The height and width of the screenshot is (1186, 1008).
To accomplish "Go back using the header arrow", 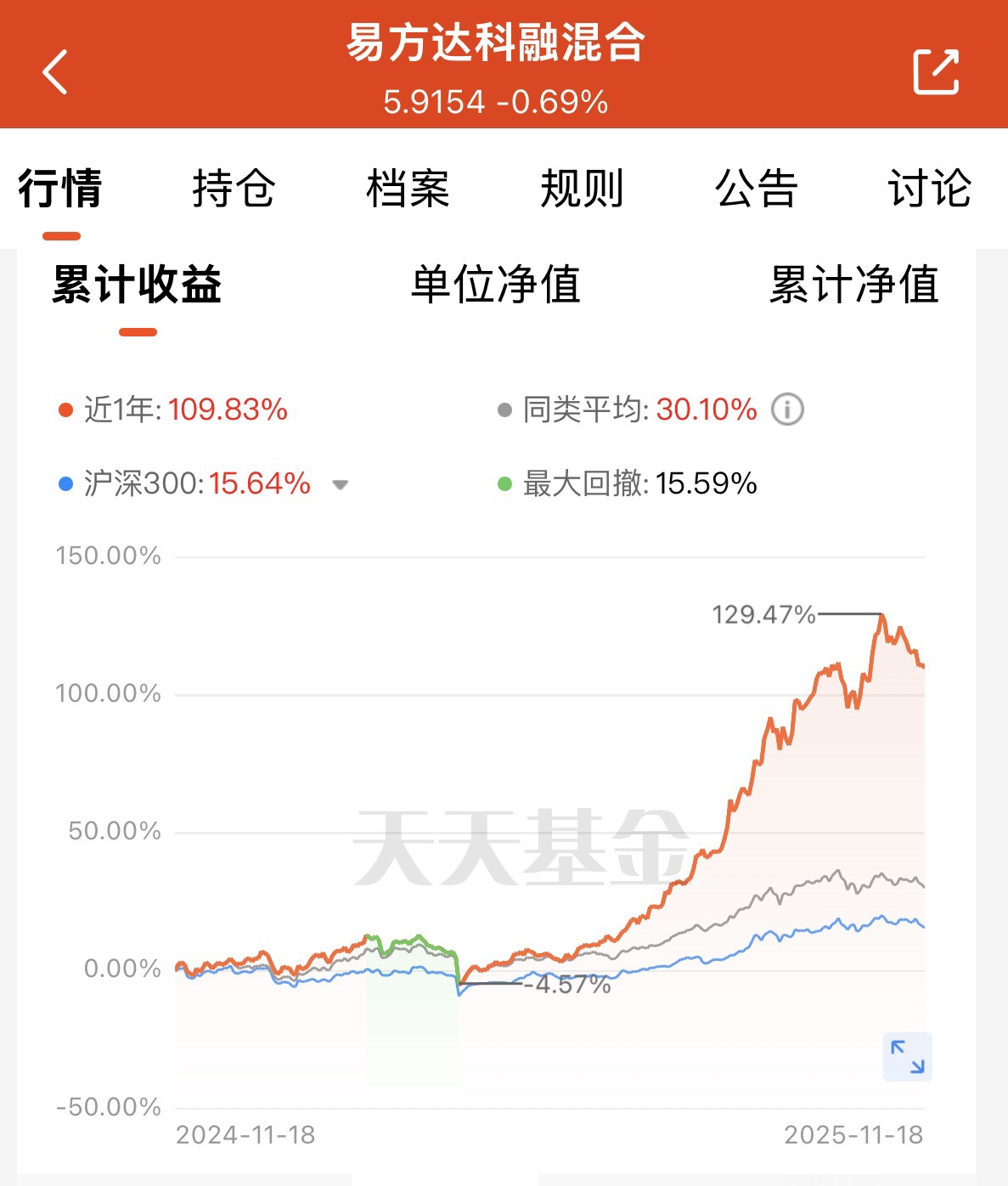I will 54,71.
